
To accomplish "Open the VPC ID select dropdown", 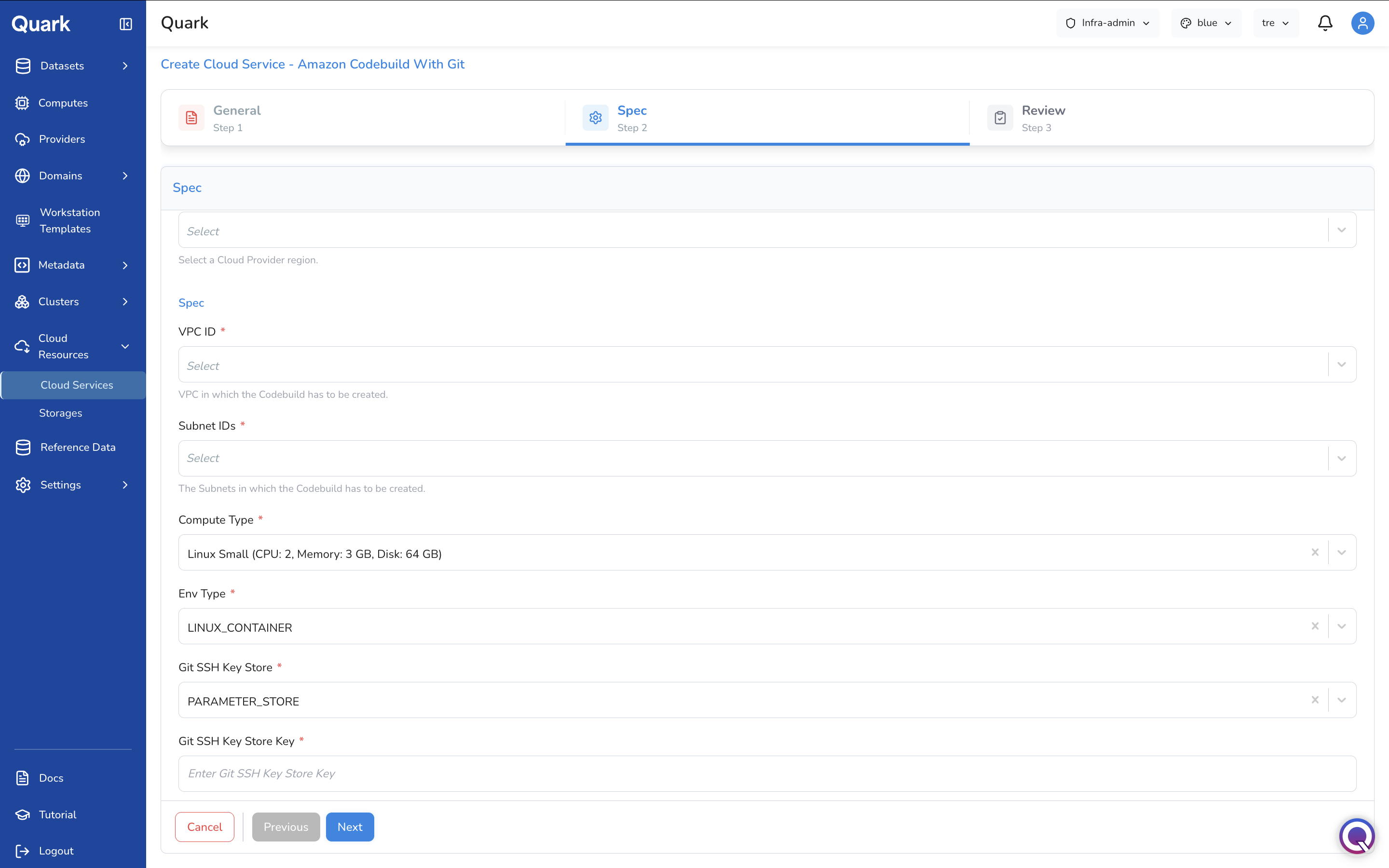I will (767, 365).
